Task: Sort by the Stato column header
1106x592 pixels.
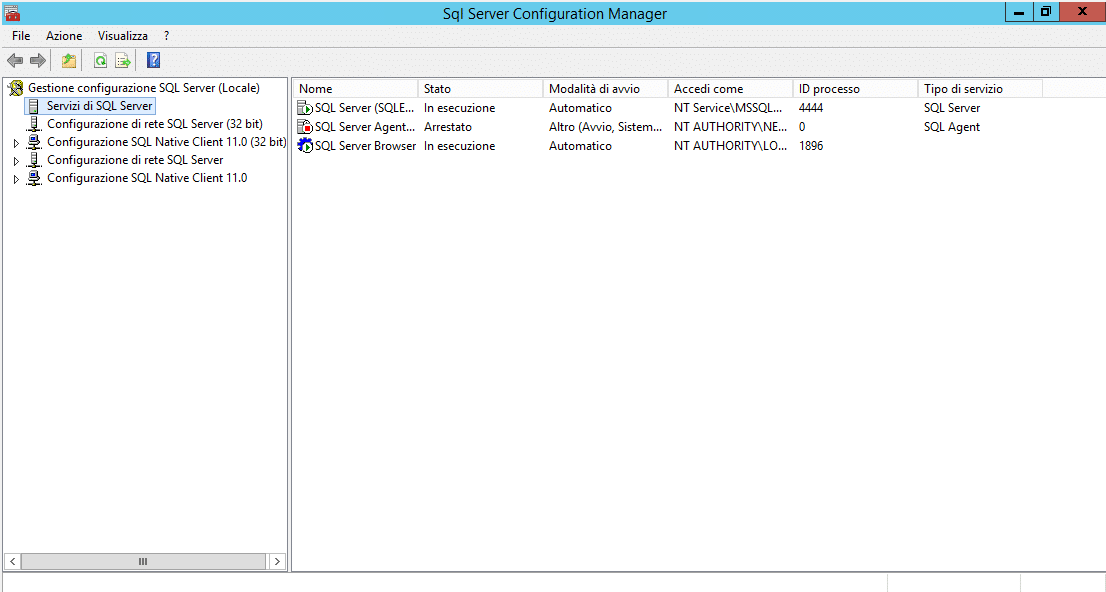Action: point(480,89)
